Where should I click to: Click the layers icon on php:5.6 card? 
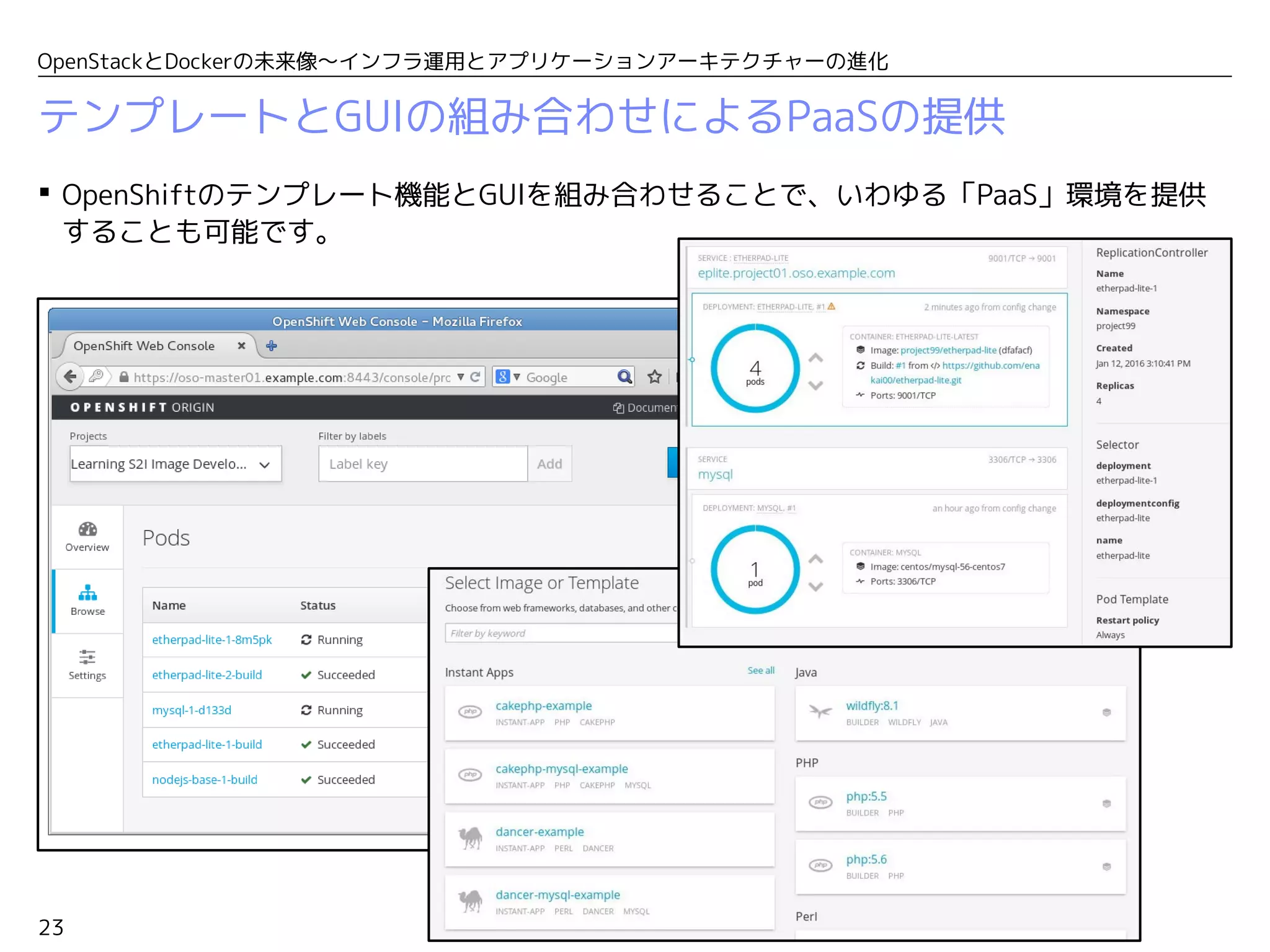pos(1106,866)
